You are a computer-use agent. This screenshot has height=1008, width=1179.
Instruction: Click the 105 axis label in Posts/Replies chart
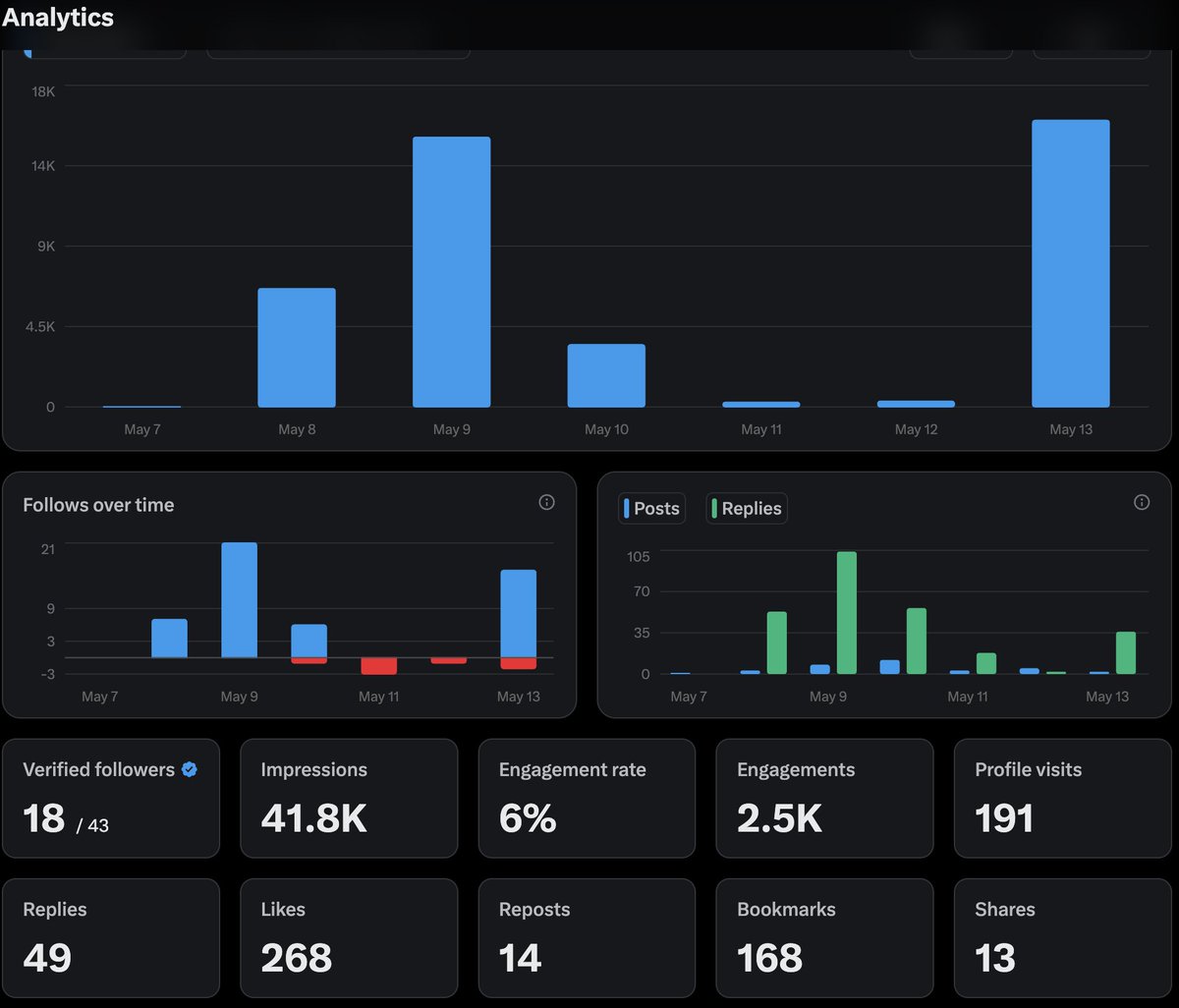pyautogui.click(x=639, y=556)
